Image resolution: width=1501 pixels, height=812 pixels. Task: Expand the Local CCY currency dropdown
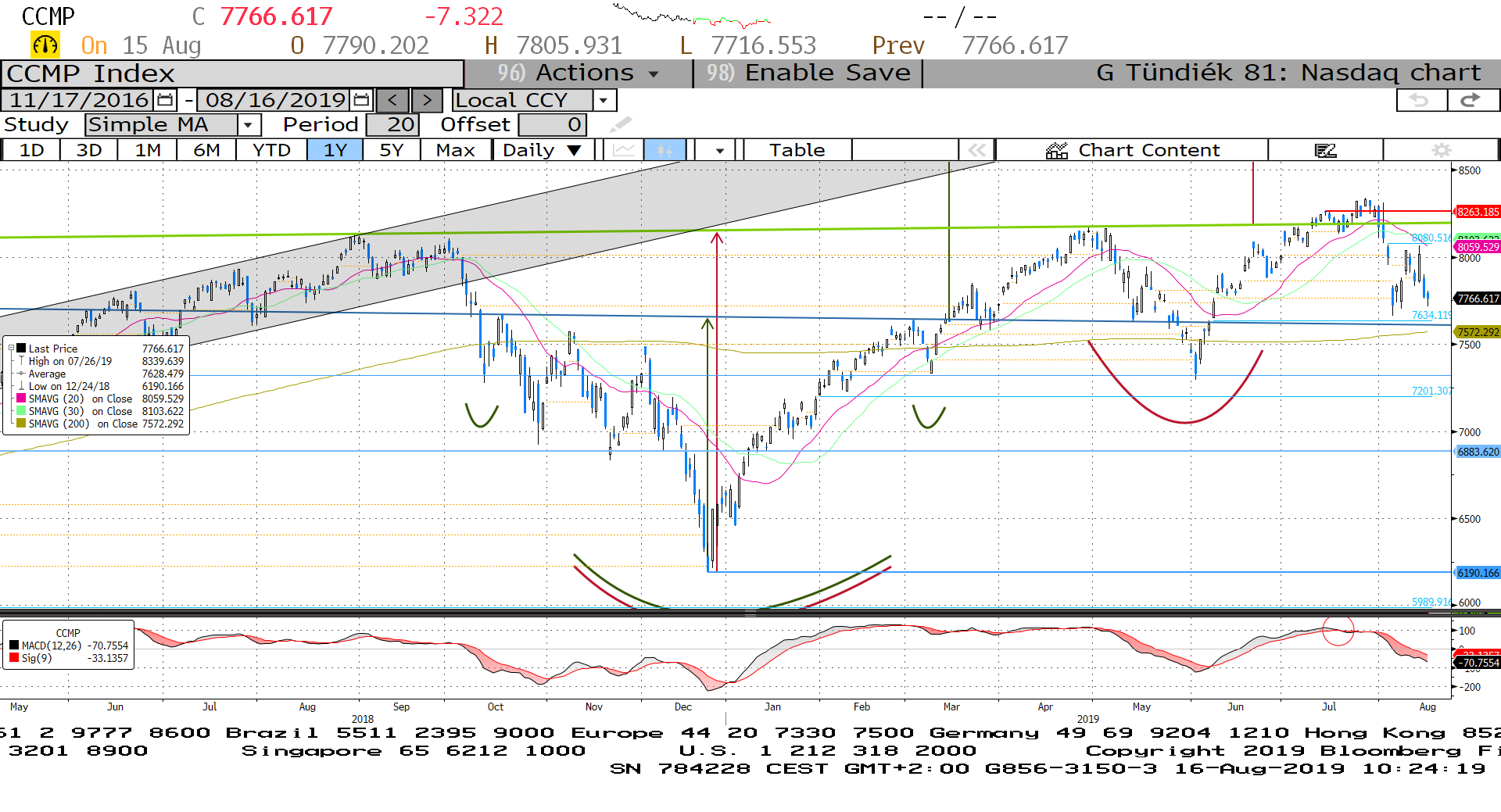coord(604,100)
